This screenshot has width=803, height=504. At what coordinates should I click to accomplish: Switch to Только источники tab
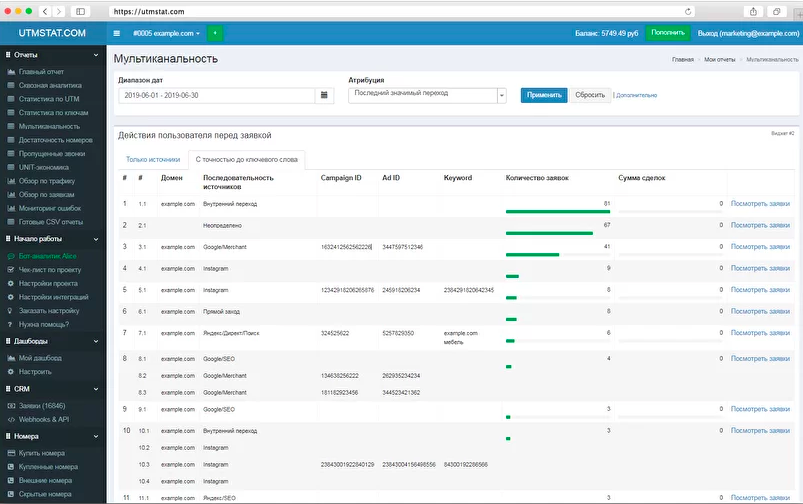(x=153, y=159)
